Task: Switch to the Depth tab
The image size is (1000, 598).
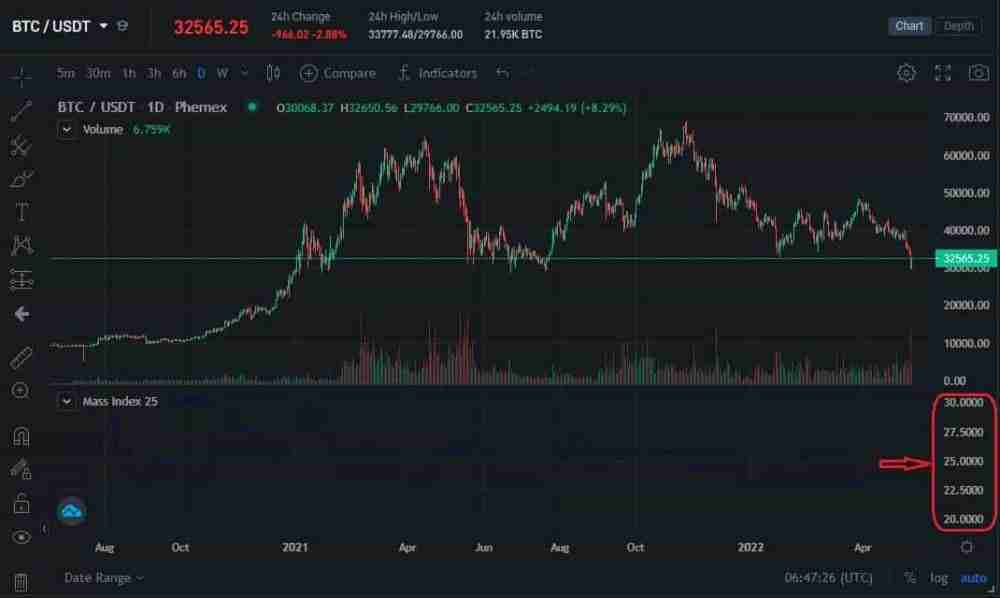Action: tap(958, 26)
